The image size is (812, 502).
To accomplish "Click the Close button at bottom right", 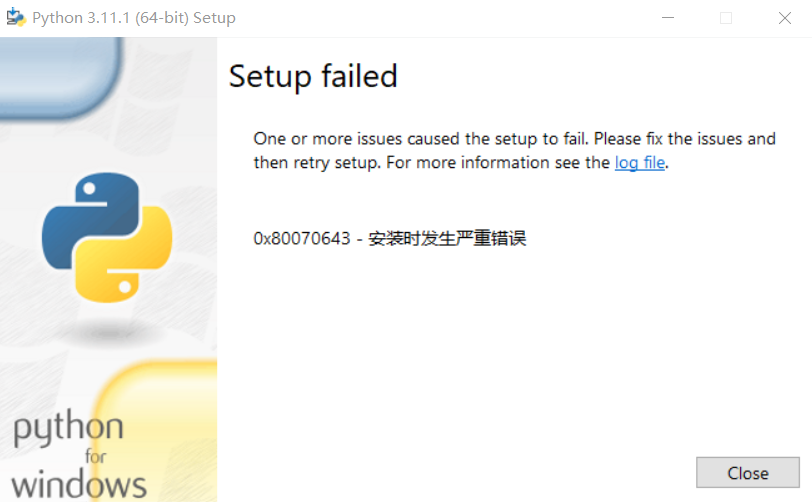I will point(748,472).
